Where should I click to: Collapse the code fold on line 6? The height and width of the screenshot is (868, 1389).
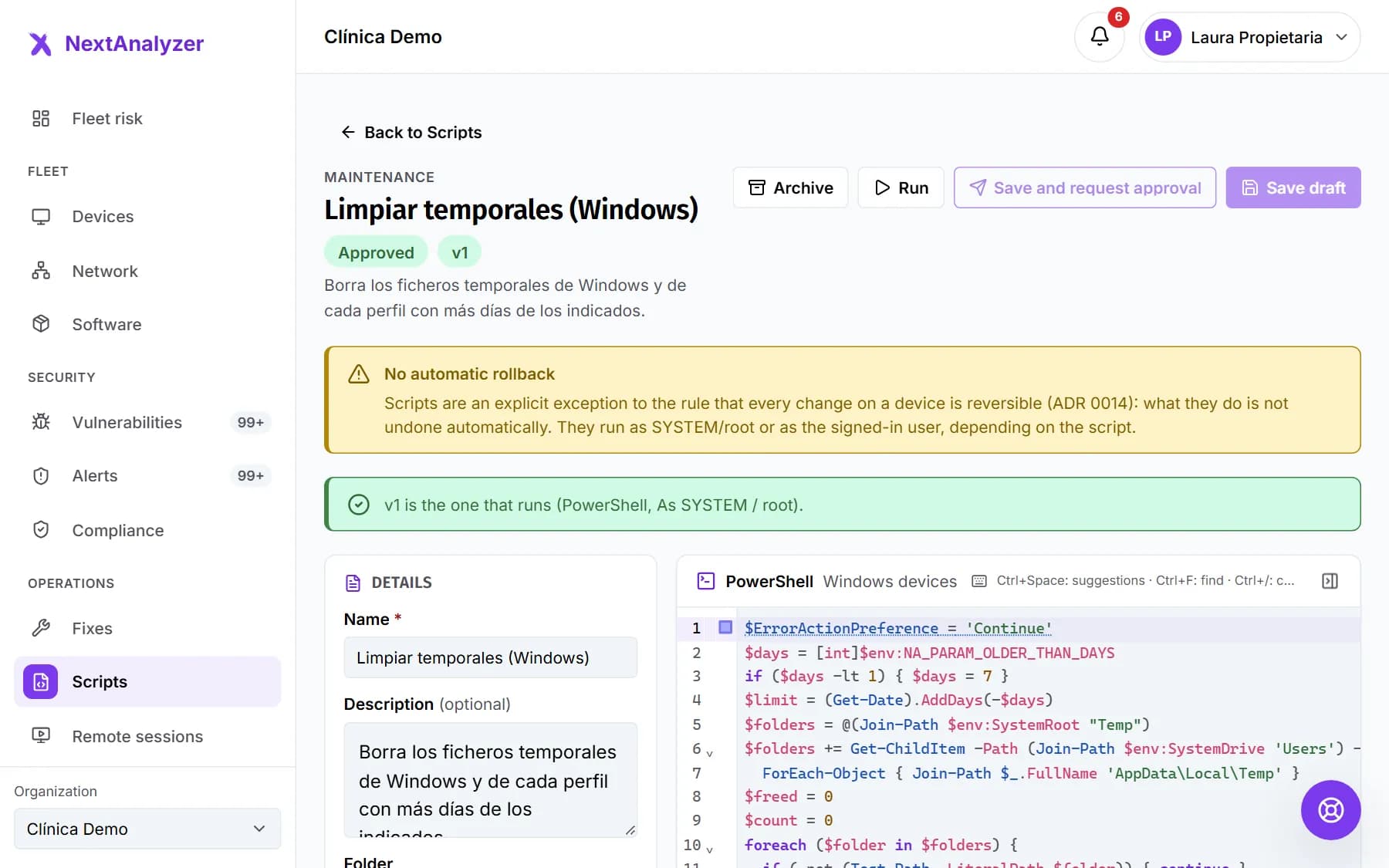pos(710,753)
